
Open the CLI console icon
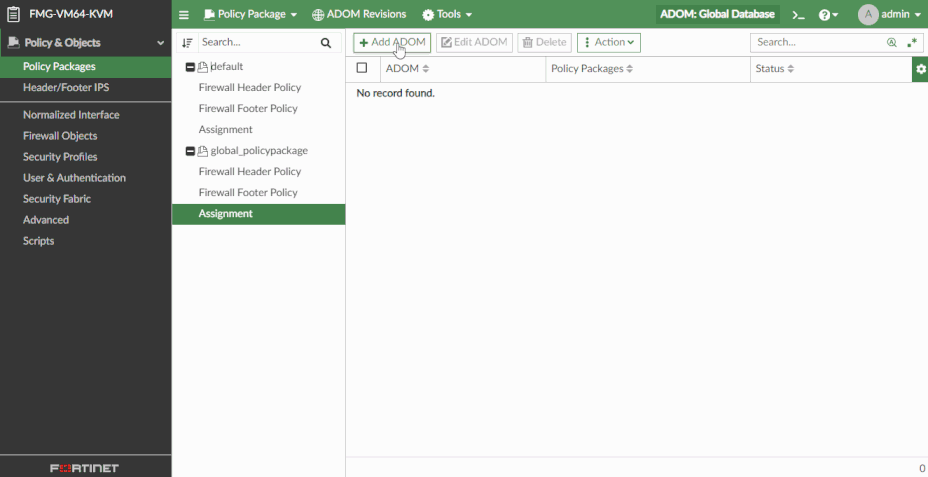pyautogui.click(x=798, y=15)
